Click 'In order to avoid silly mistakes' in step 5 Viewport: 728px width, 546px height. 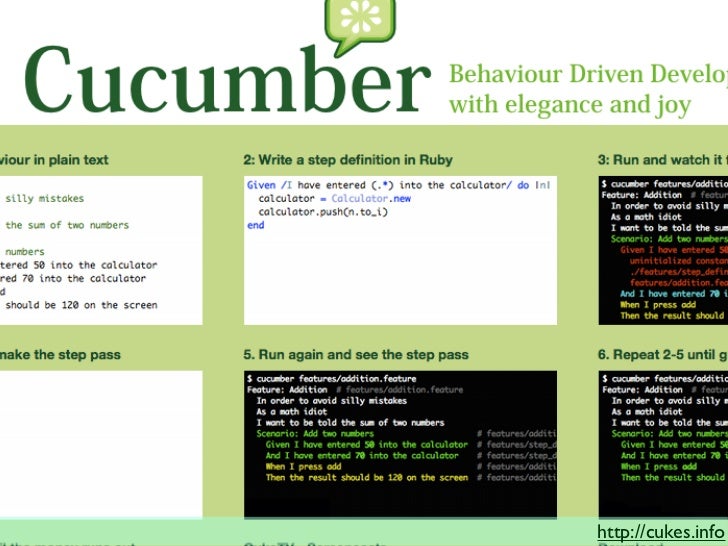click(x=332, y=401)
